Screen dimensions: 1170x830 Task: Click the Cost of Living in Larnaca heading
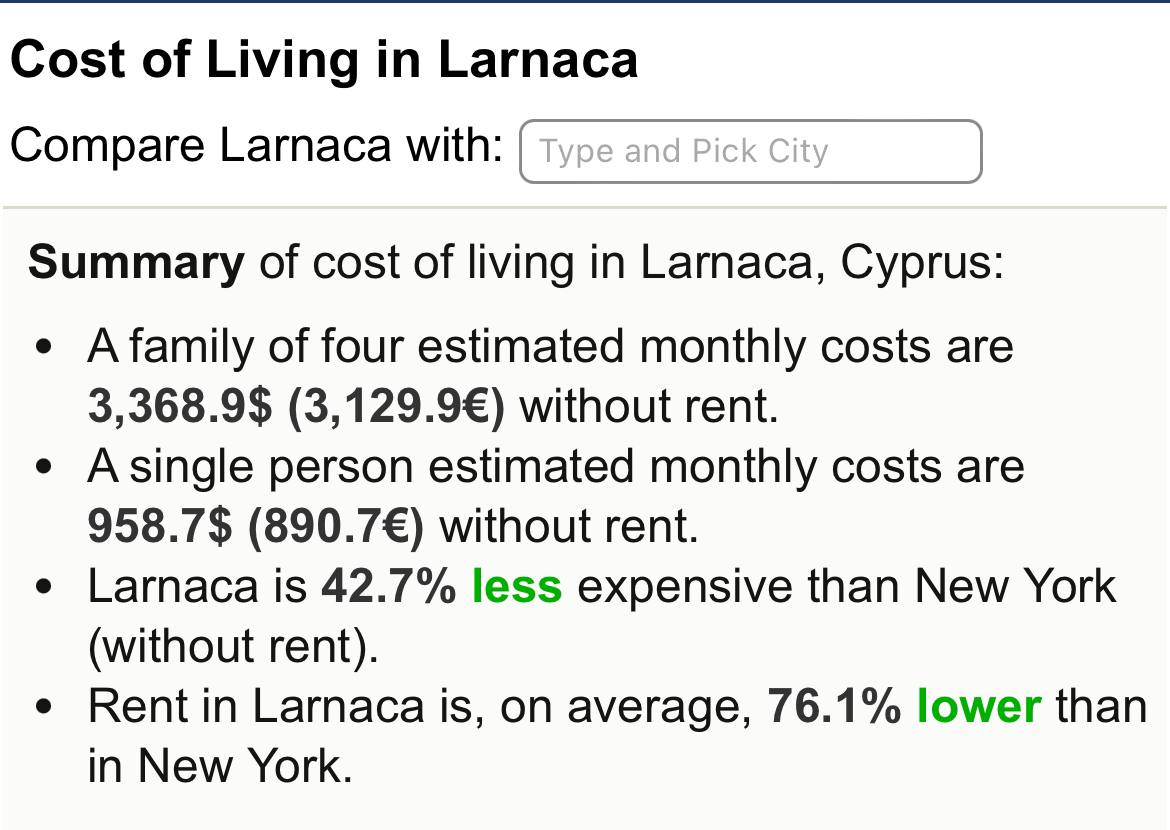coord(325,59)
